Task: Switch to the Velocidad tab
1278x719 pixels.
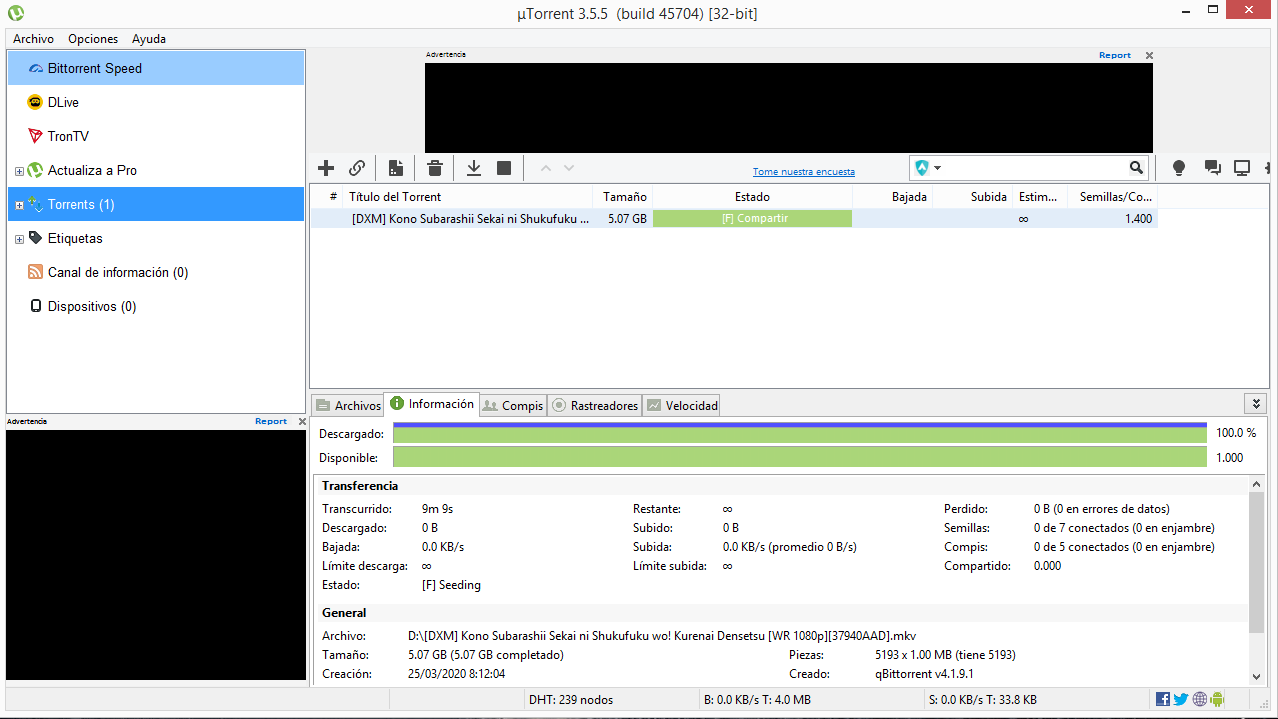Action: click(x=682, y=405)
